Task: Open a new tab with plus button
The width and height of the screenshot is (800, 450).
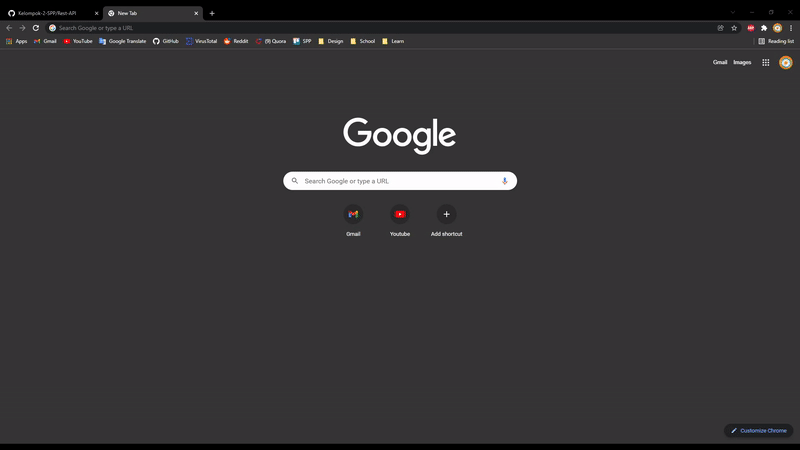Action: click(x=212, y=13)
